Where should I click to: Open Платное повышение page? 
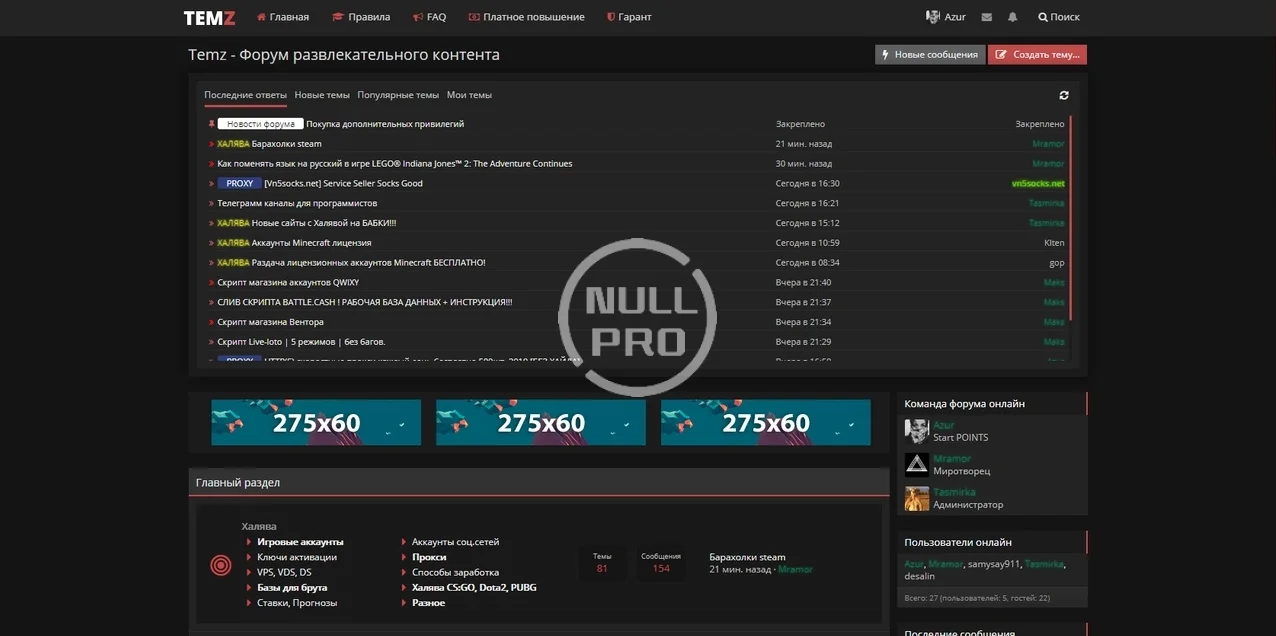pyautogui.click(x=527, y=17)
